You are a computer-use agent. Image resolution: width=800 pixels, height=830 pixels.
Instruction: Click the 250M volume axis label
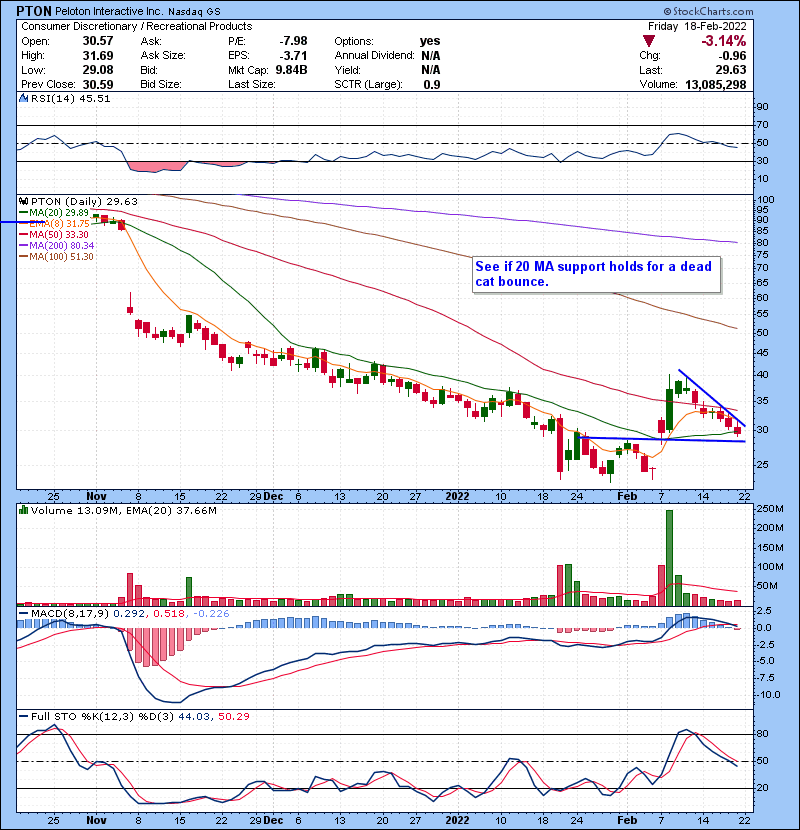[x=771, y=509]
